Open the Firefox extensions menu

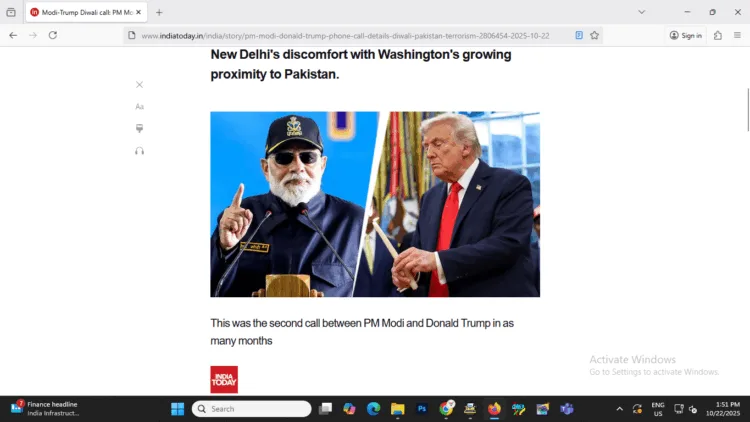[717, 35]
